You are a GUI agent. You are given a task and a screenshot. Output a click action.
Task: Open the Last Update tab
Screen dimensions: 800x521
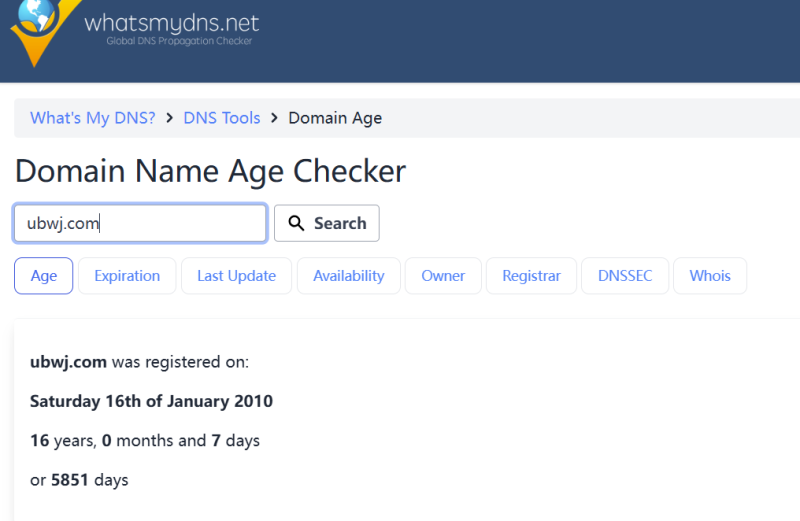(236, 276)
